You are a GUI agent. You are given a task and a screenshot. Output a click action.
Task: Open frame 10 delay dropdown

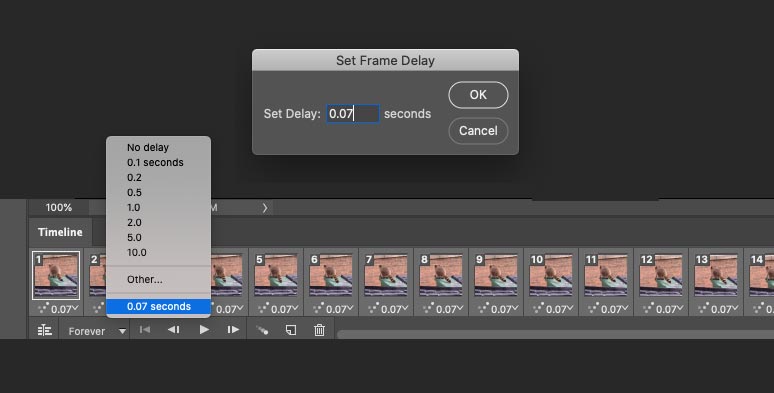point(560,309)
